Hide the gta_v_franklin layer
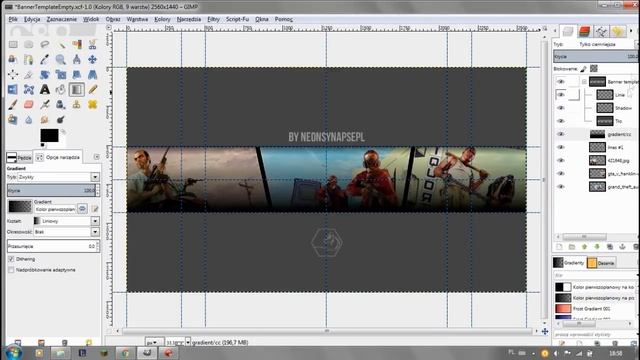The width and height of the screenshot is (640, 360). [561, 173]
